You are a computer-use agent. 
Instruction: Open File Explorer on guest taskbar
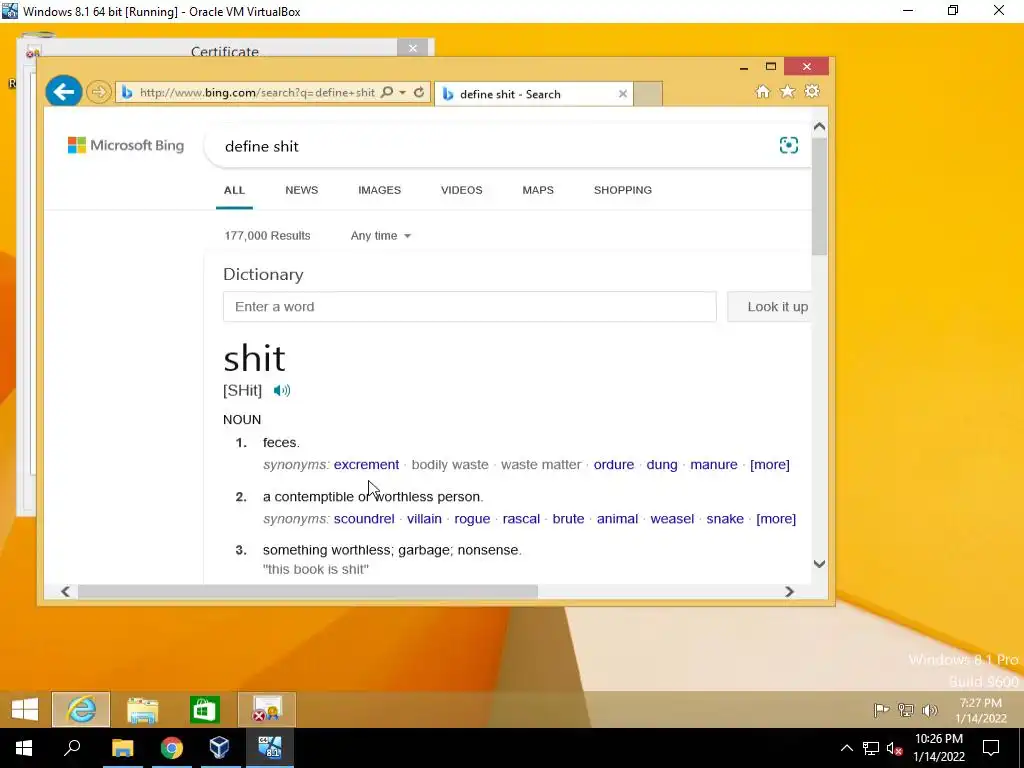coord(142,709)
